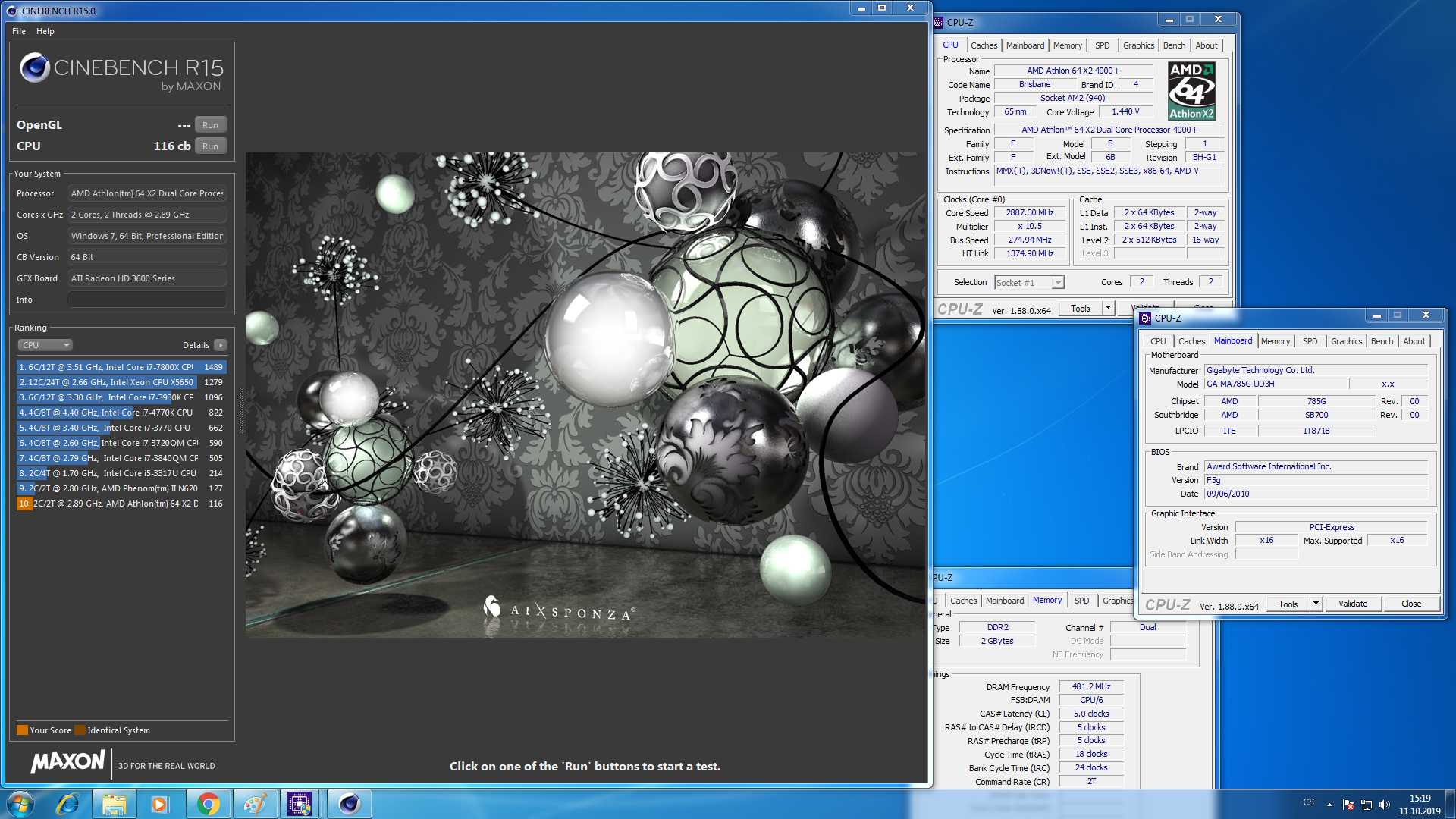Click Close button in Mainboard CPU-Z window
This screenshot has height=819, width=1456.
[x=1411, y=604]
